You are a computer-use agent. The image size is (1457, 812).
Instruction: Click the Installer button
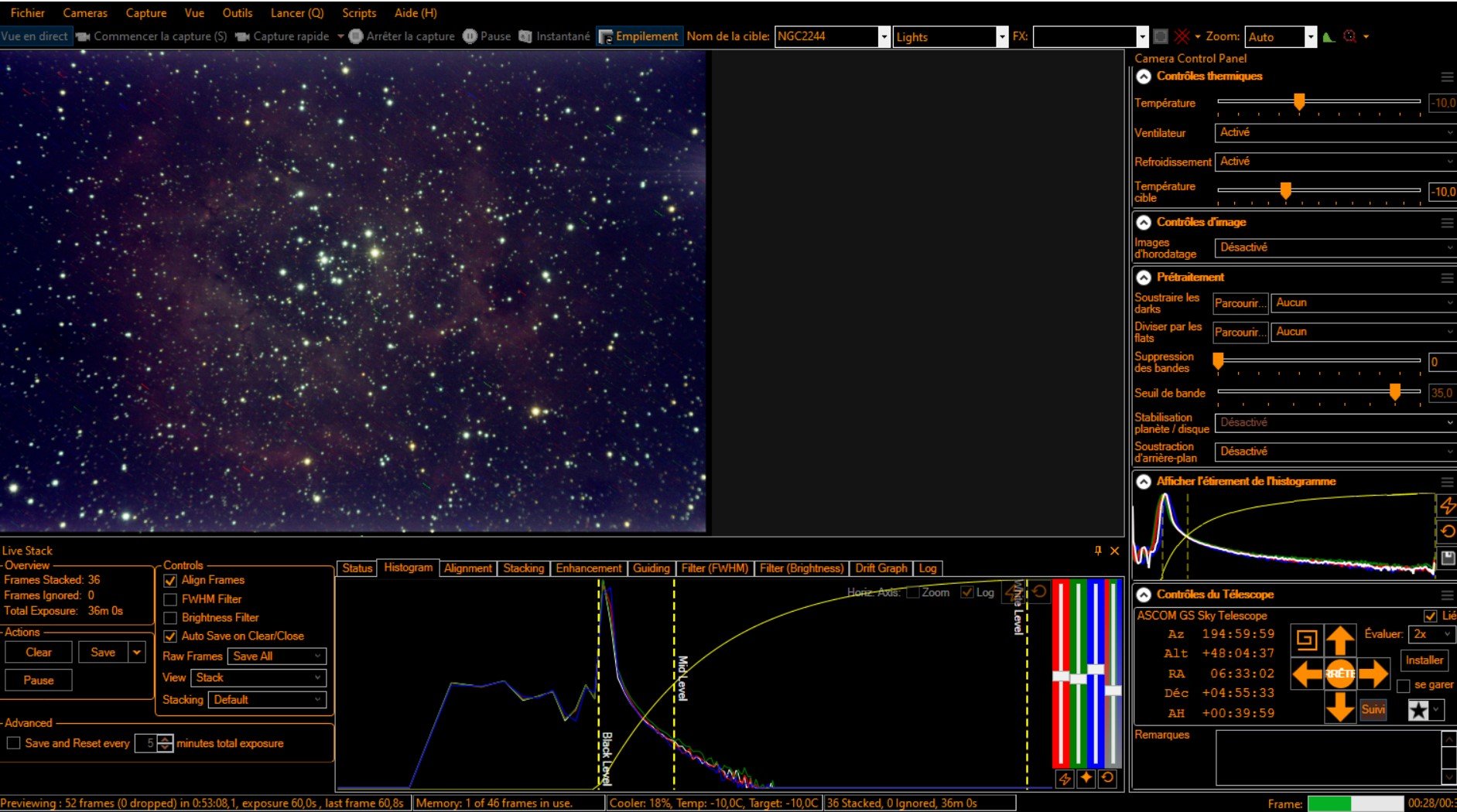1425,660
